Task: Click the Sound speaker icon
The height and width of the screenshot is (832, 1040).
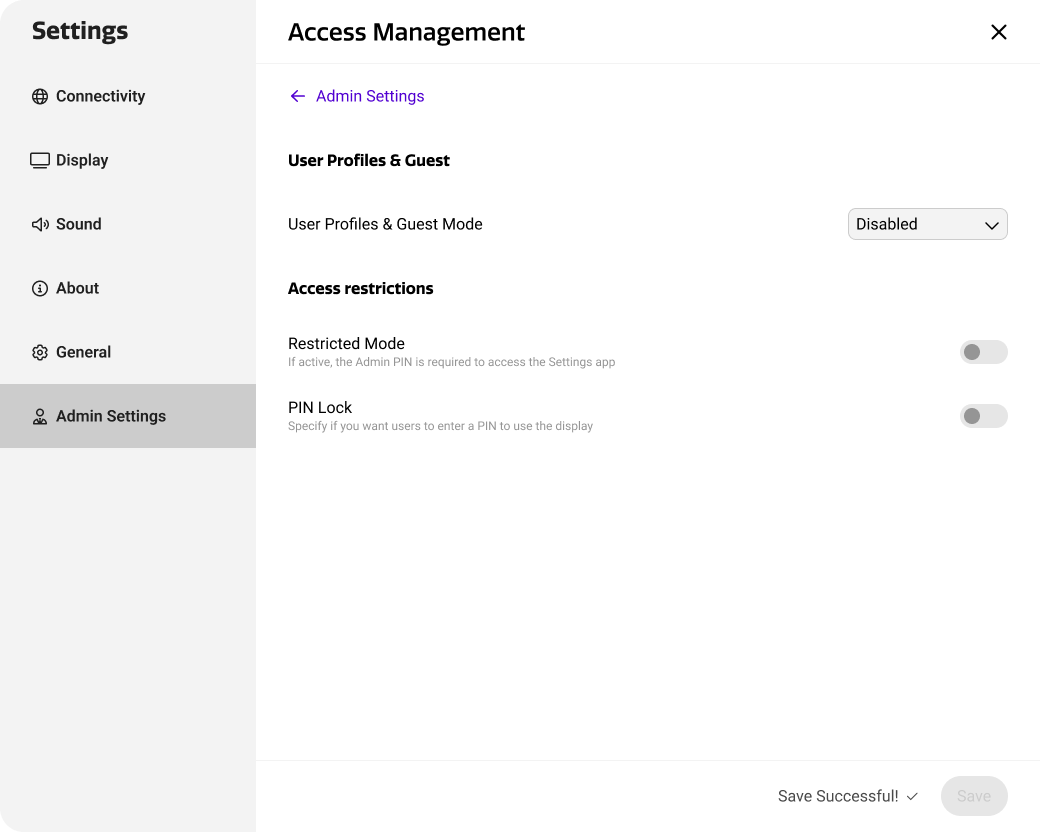Action: click(x=39, y=224)
